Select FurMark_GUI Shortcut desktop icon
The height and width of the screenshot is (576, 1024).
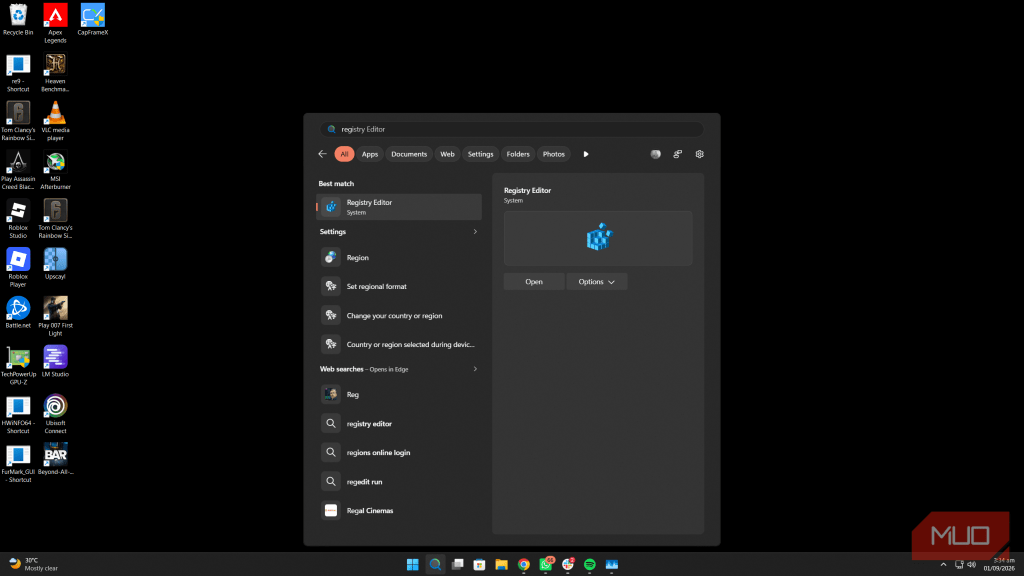coord(18,463)
